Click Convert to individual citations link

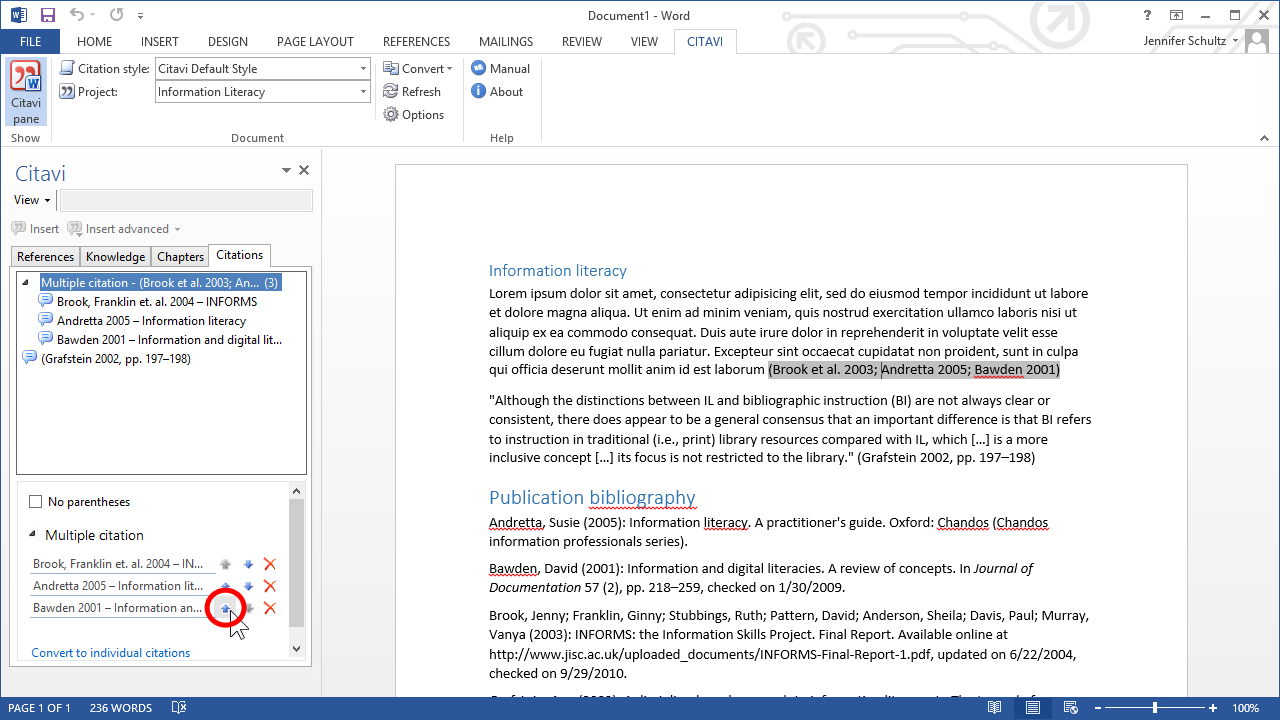111,653
